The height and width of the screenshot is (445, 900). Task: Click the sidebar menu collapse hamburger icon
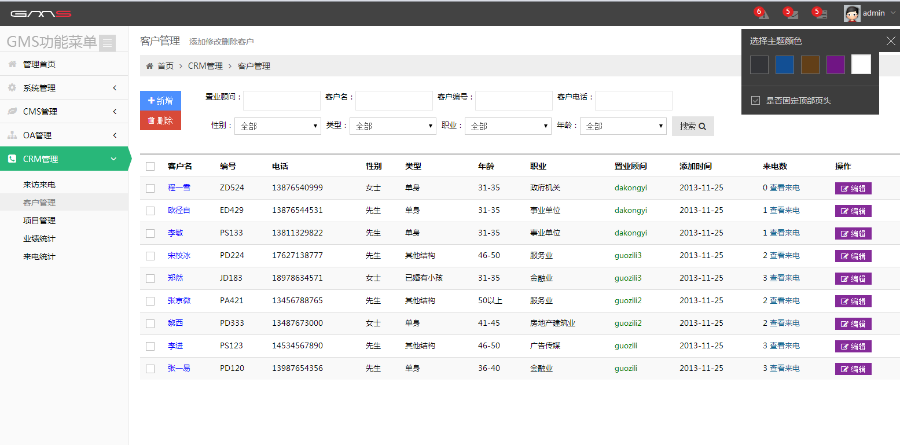108,43
